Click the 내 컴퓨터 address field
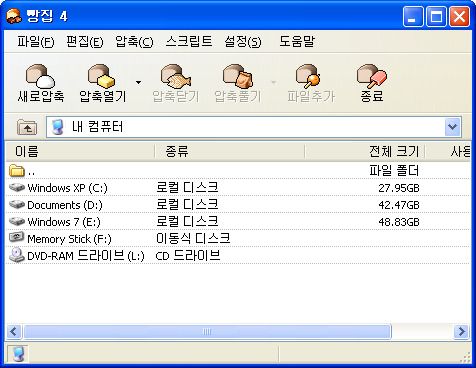The height and width of the screenshot is (368, 476). click(254, 127)
